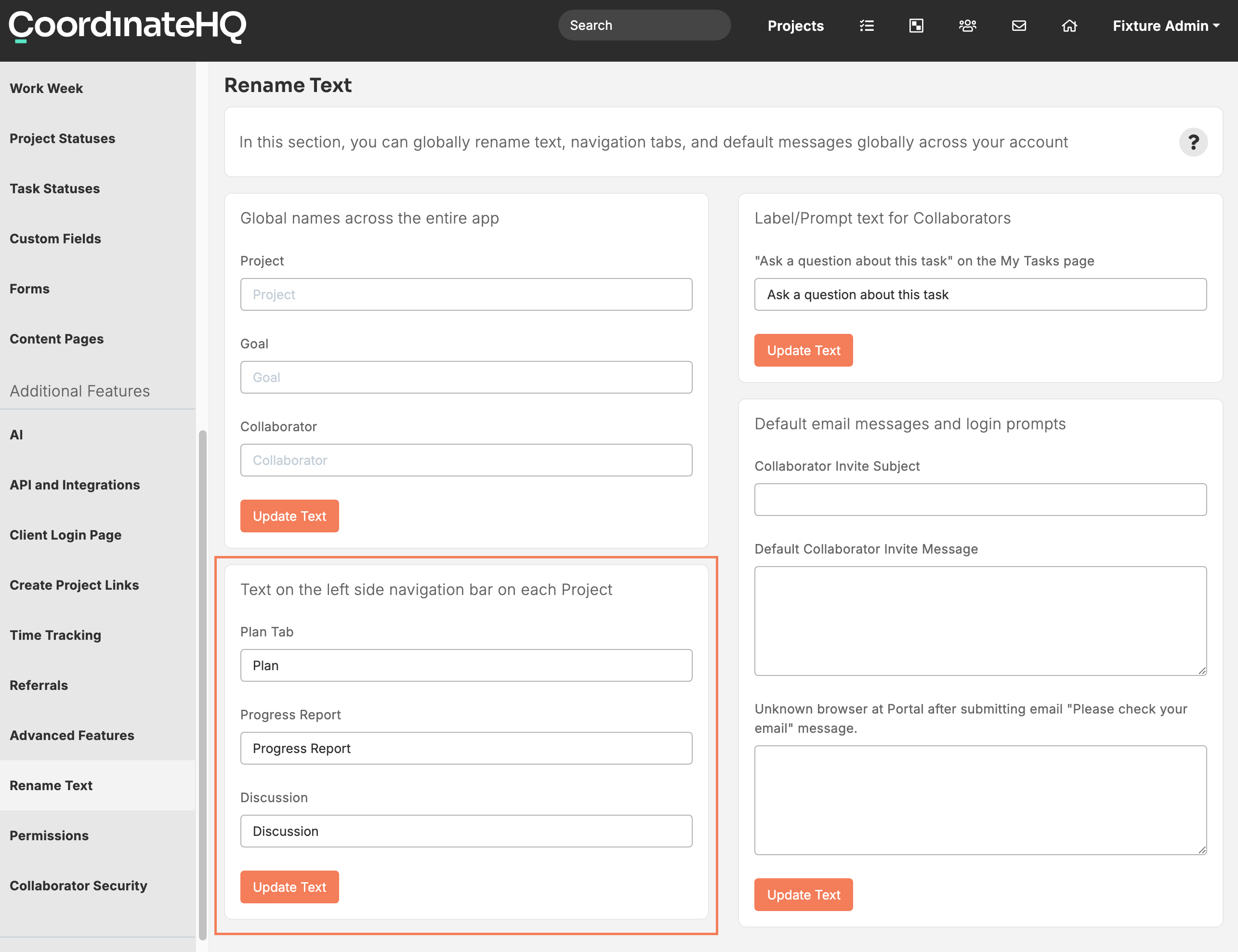
Task: Open the mail envelope icon
Action: pyautogui.click(x=1019, y=26)
